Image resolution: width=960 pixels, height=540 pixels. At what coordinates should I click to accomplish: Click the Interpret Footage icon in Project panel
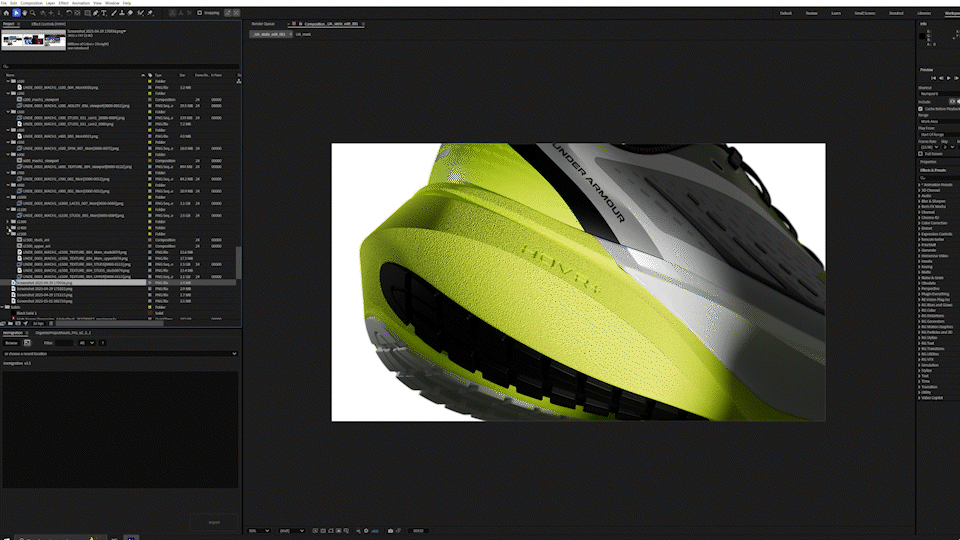coord(2,323)
